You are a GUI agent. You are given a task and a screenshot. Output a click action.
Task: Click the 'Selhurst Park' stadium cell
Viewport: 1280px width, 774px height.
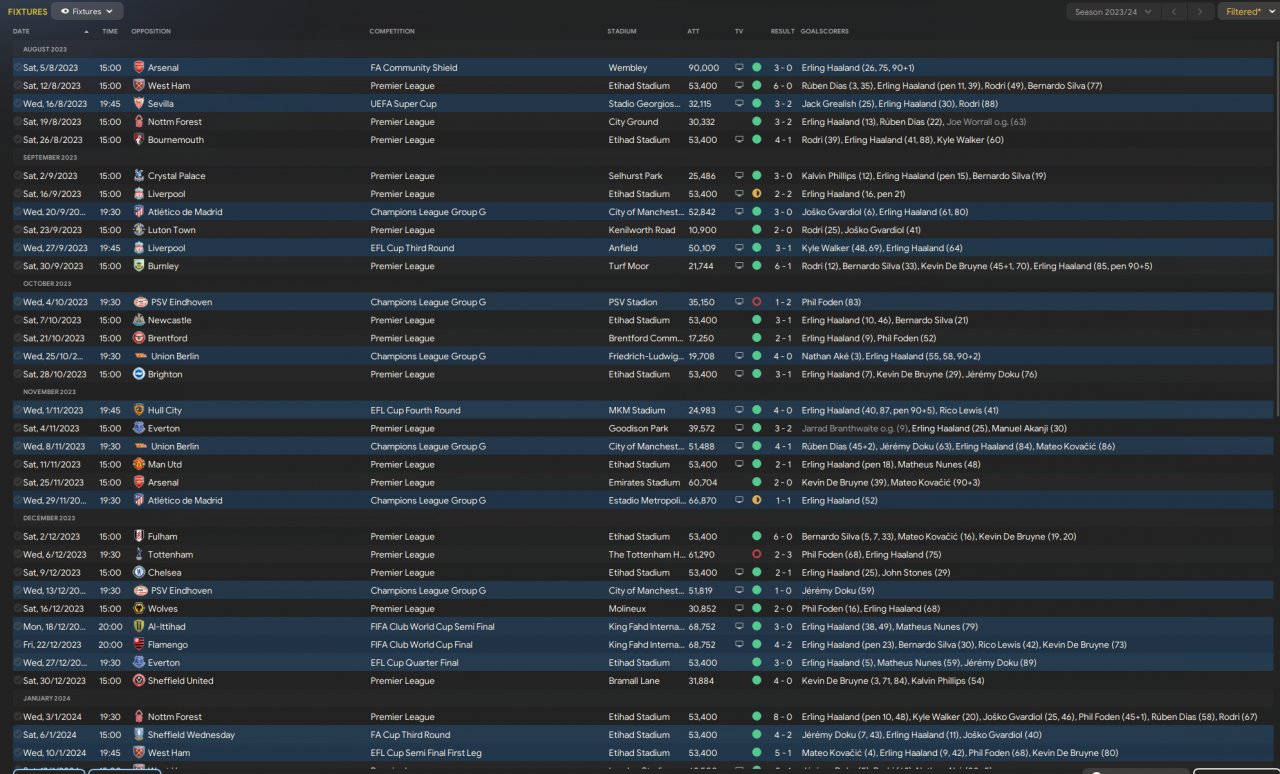point(635,176)
